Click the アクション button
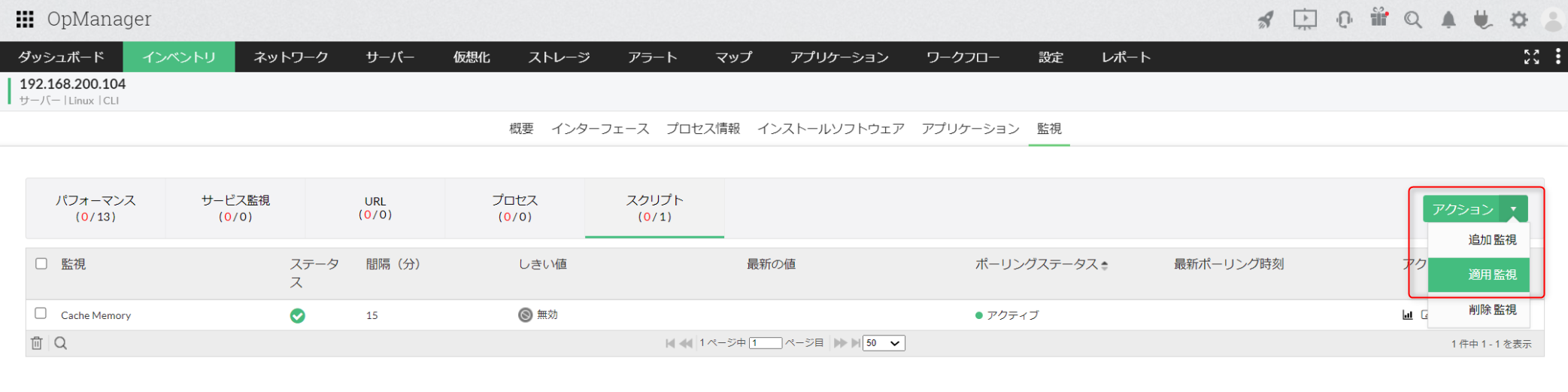The height and width of the screenshot is (392, 1568). [1462, 209]
